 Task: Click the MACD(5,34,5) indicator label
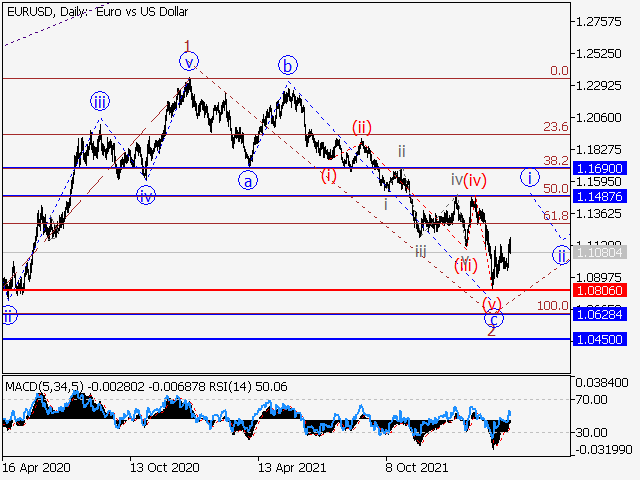tap(44, 386)
